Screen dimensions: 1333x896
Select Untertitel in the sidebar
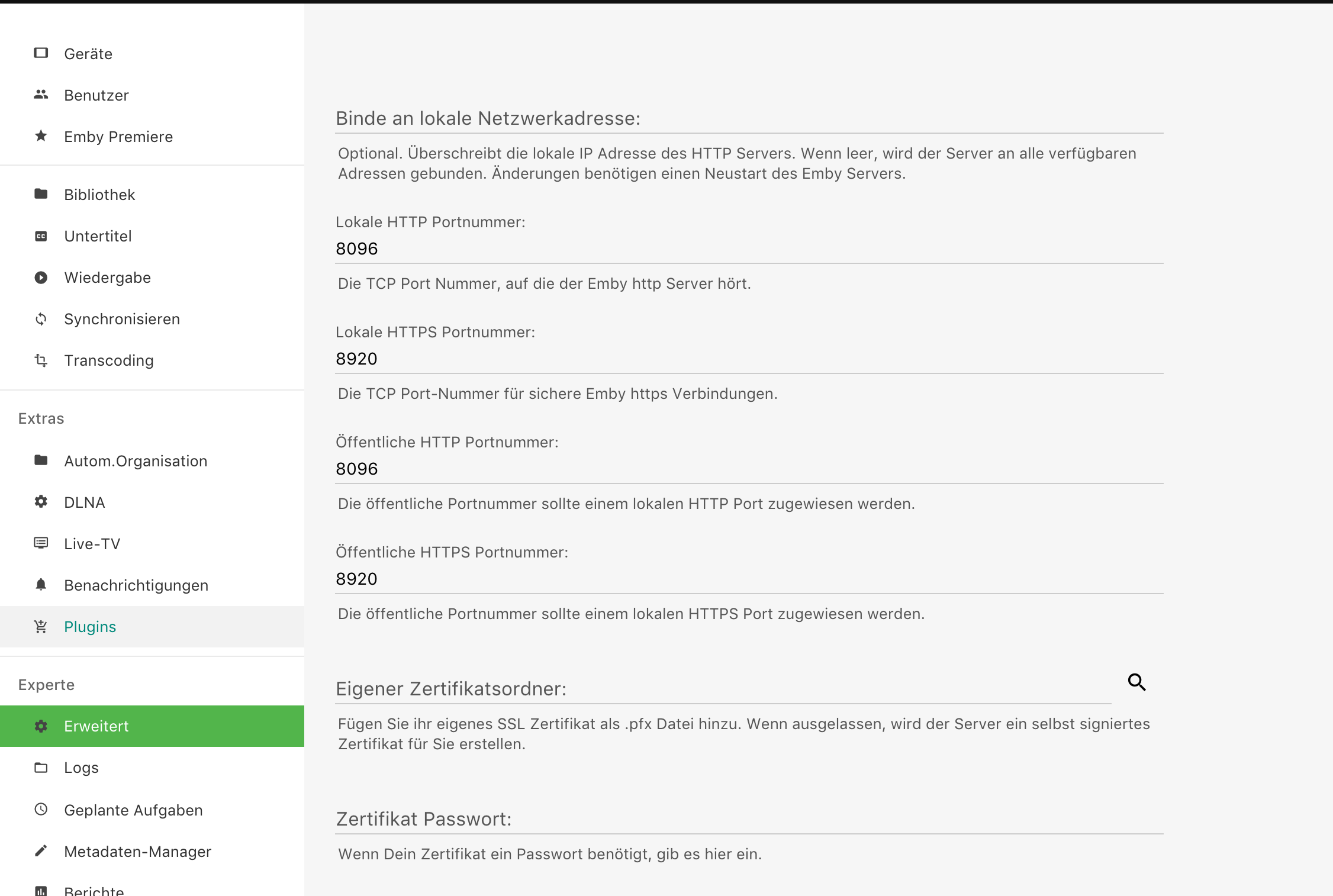point(152,236)
